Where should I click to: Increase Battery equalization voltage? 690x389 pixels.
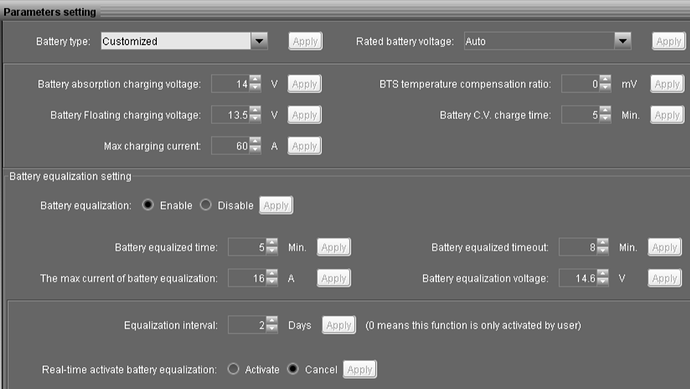click(603, 274)
